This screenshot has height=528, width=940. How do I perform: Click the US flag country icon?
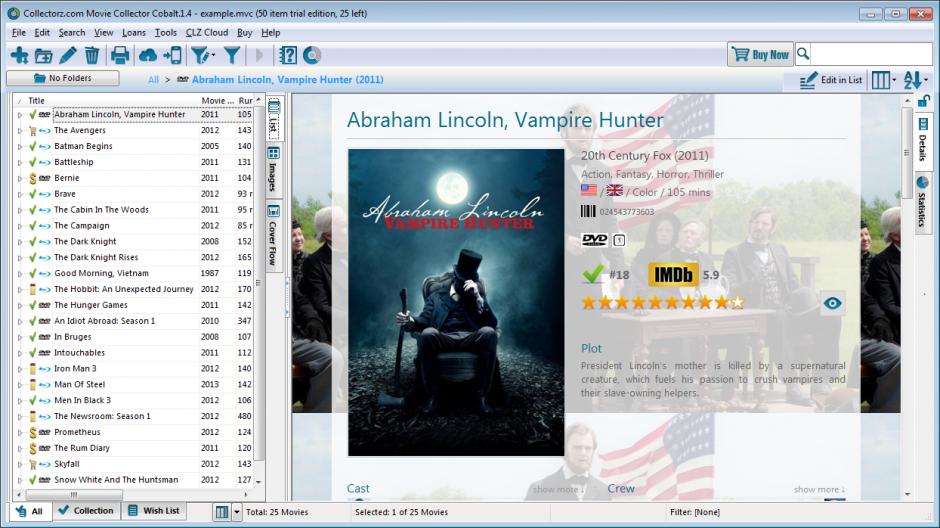point(589,191)
